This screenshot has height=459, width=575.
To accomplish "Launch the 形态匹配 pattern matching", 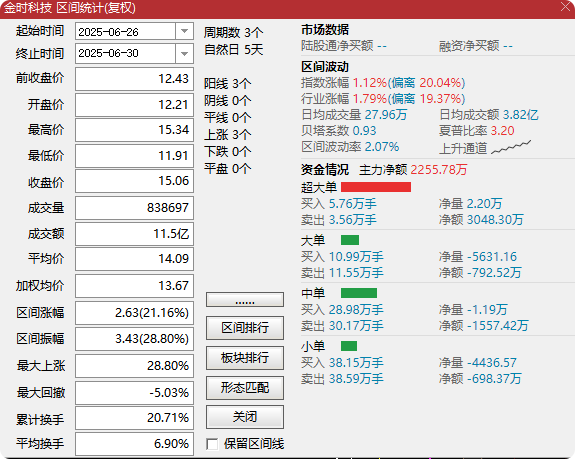I will tap(245, 388).
